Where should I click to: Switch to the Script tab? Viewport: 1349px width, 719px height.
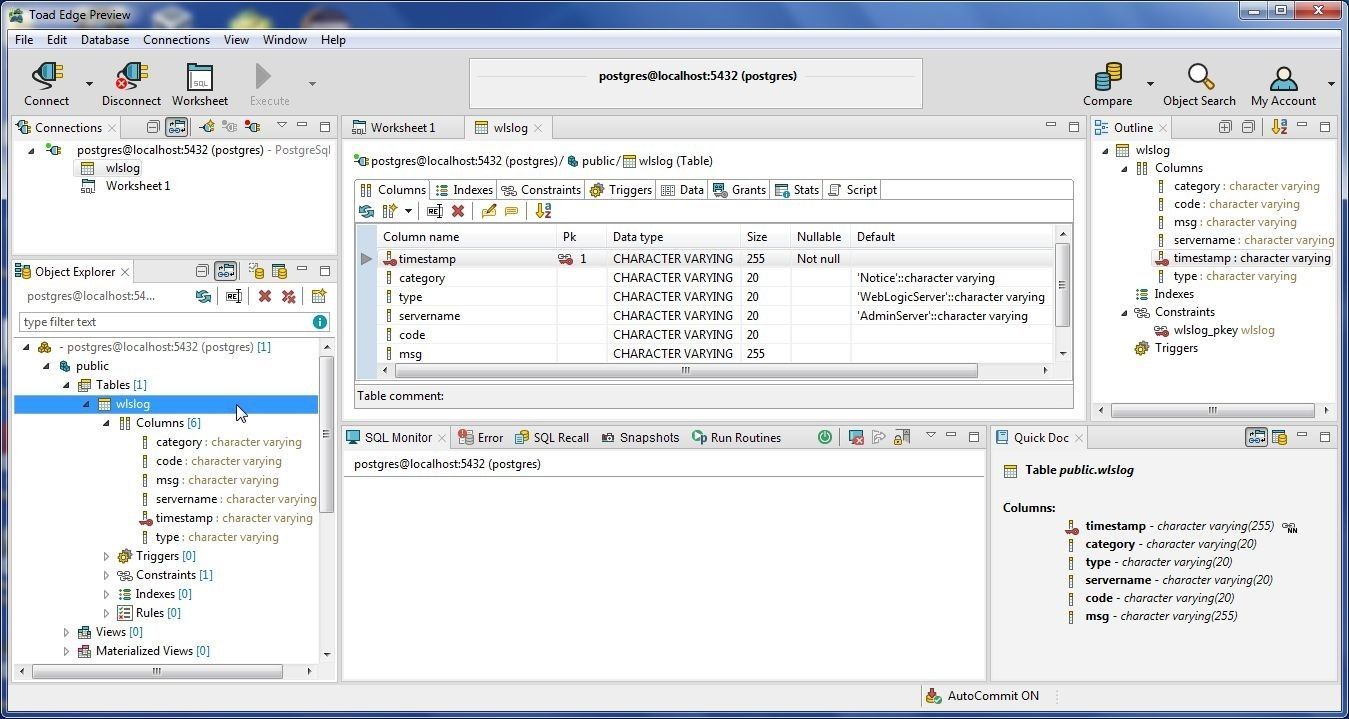click(852, 190)
